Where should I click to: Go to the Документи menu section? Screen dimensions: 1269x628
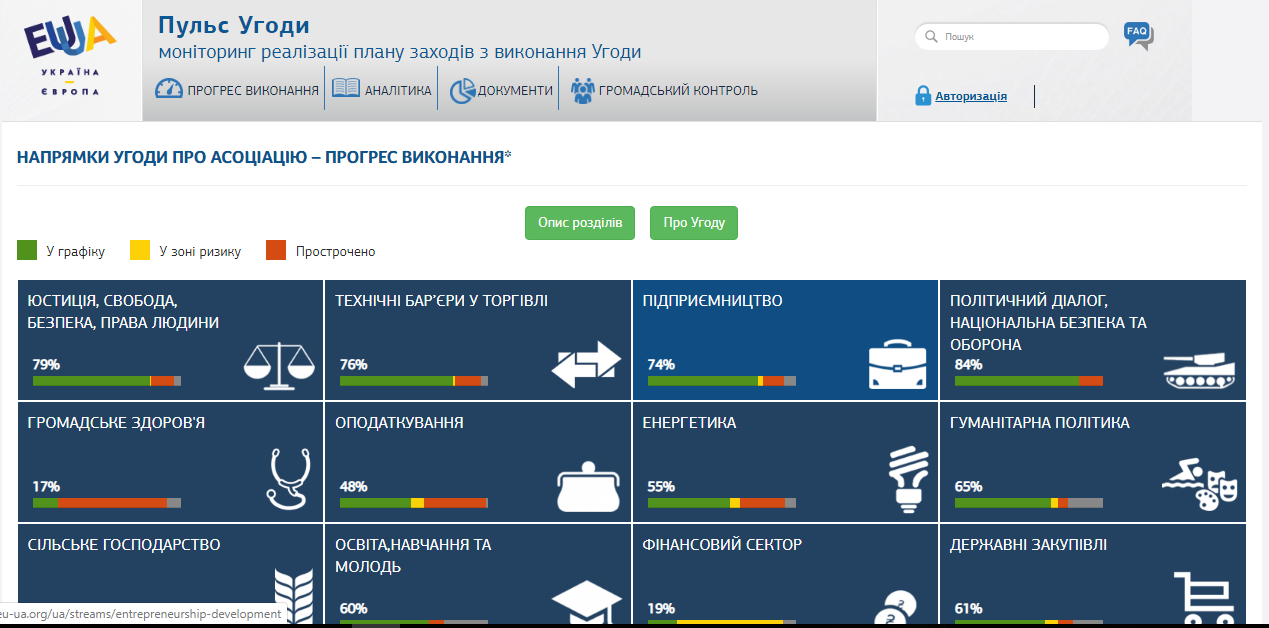pos(501,90)
